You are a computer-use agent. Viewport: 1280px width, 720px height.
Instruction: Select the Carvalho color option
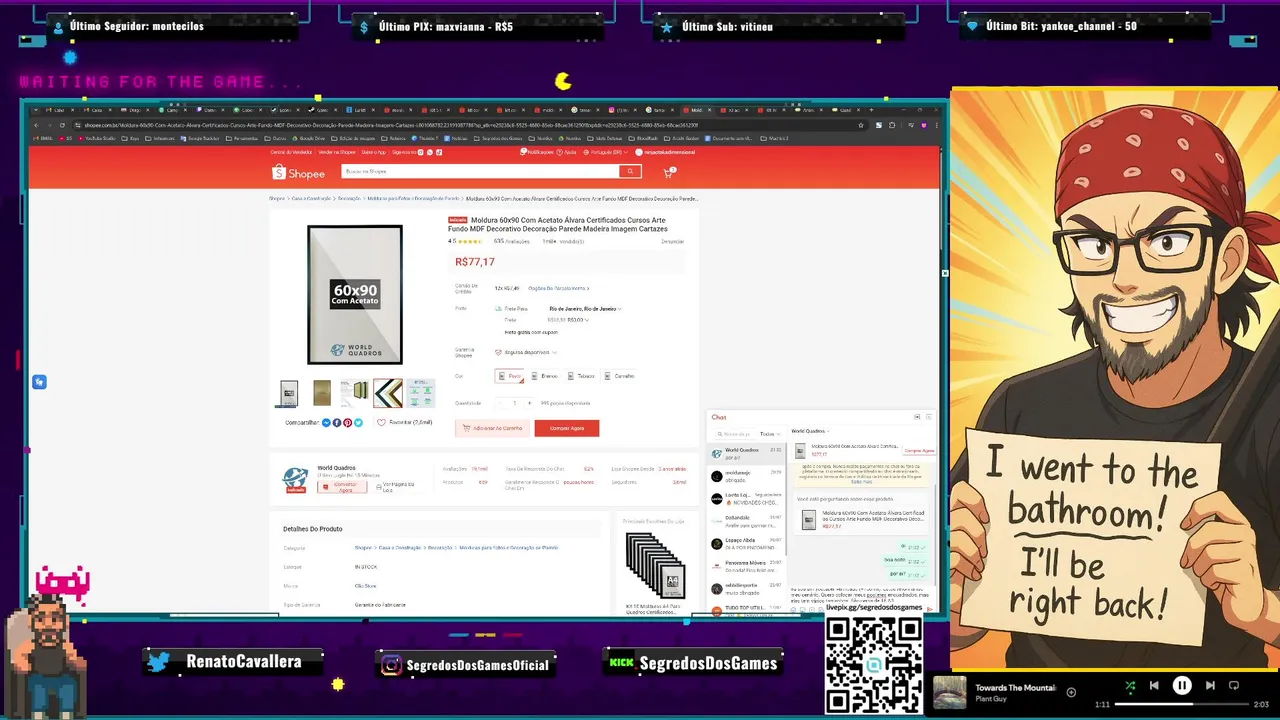click(x=619, y=376)
